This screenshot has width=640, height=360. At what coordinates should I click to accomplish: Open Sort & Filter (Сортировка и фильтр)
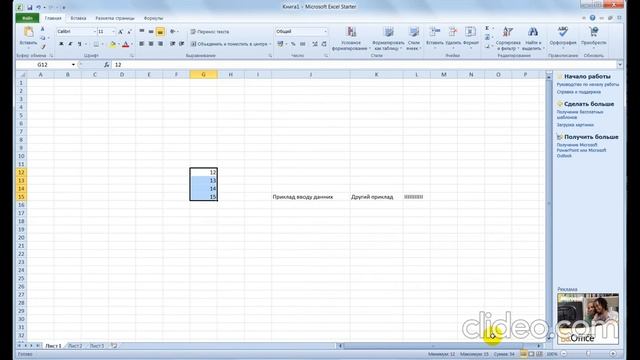(x=508, y=39)
